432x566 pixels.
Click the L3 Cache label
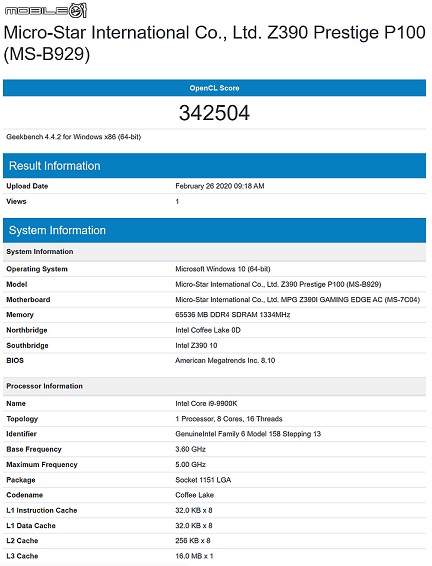pos(22,556)
